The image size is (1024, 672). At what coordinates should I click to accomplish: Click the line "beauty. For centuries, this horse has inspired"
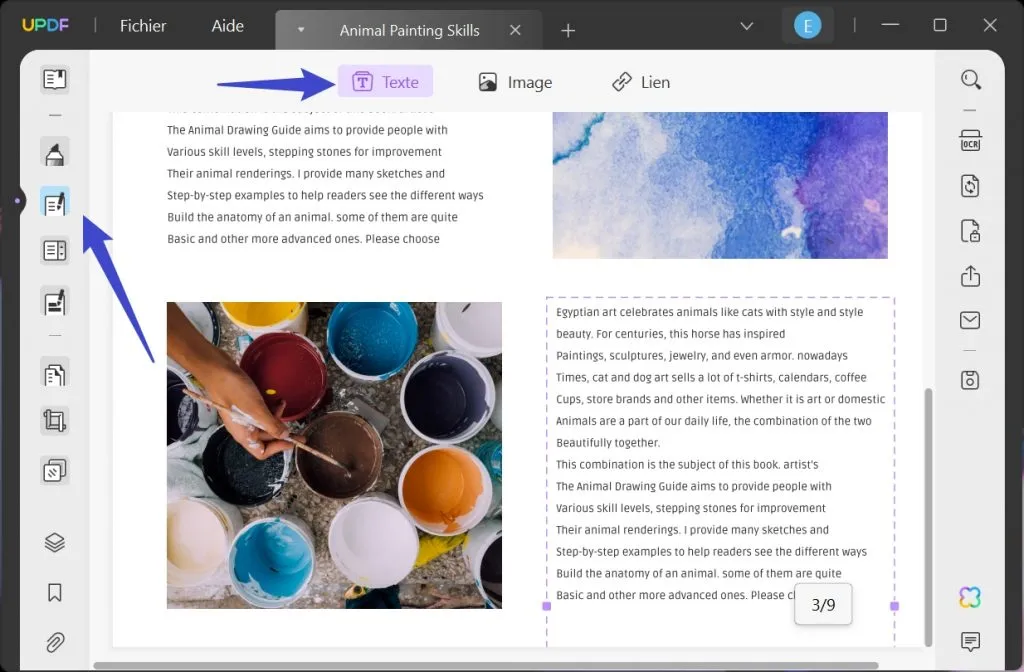(671, 334)
